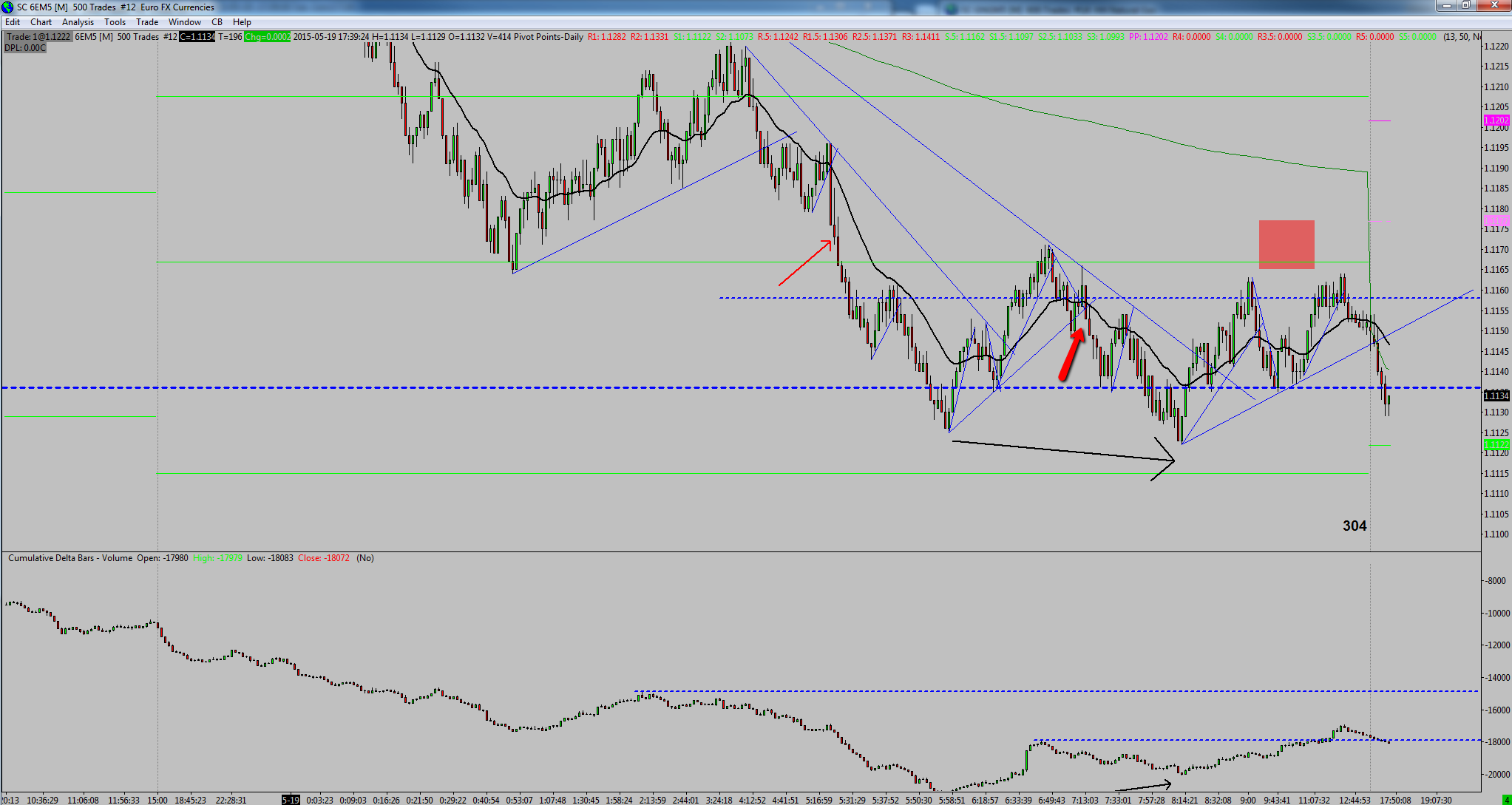Click the 'R1.5: 1.1306' pivot value

coord(825,37)
